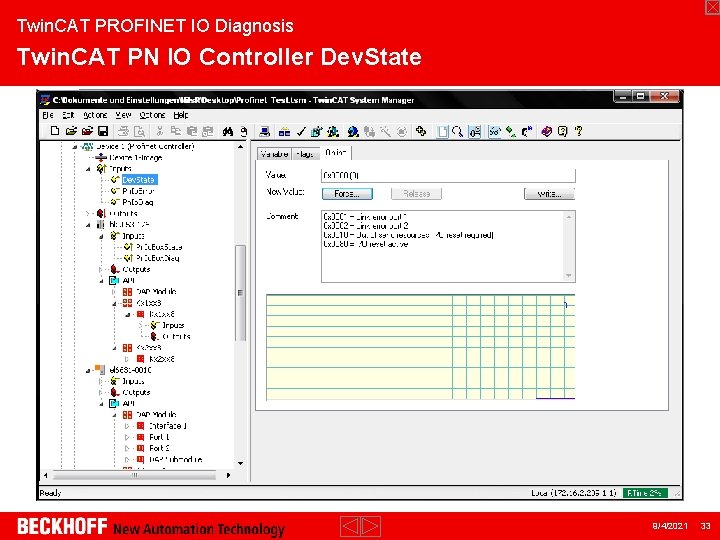Image resolution: width=720 pixels, height=540 pixels.
Task: Select DevState in the tree
Action: coord(139,180)
